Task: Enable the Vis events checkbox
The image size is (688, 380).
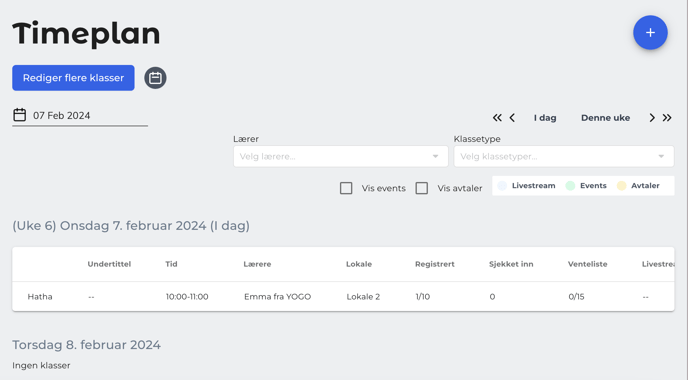Action: point(346,188)
